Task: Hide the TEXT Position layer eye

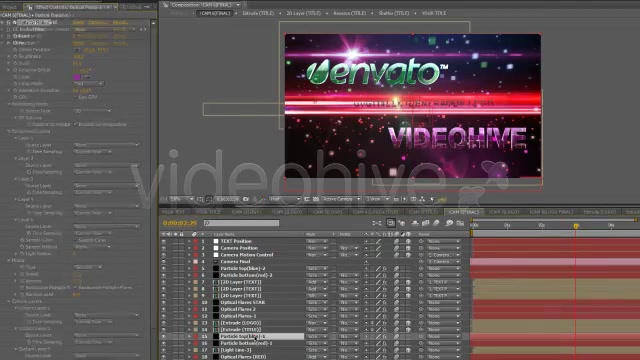Action: pyautogui.click(x=164, y=241)
